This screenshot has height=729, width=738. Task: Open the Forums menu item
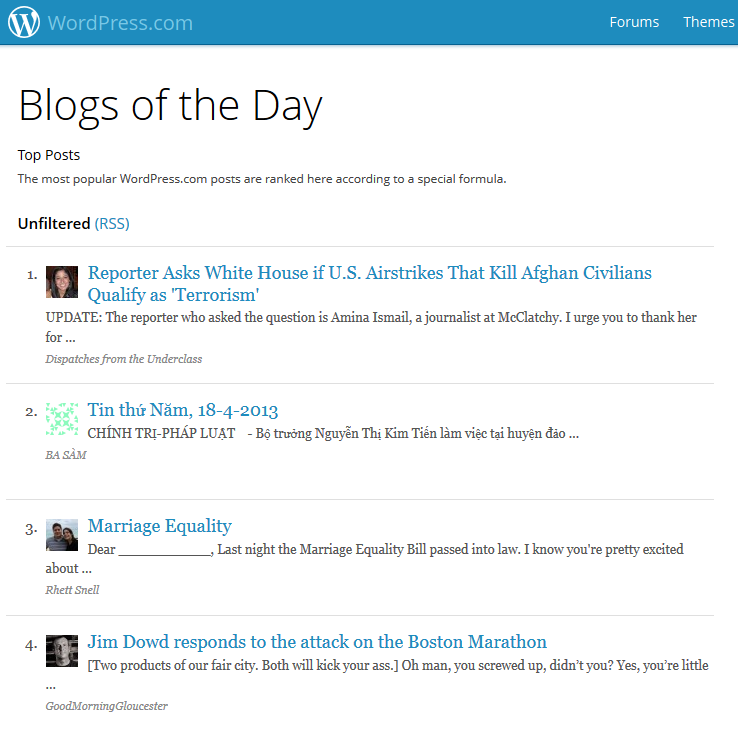click(x=634, y=22)
